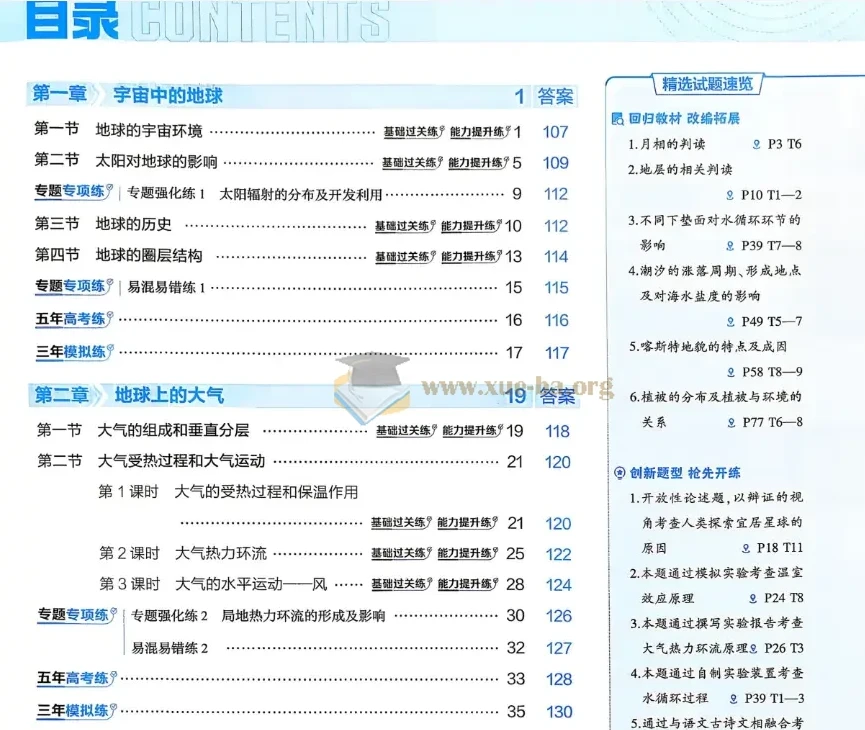This screenshot has width=865, height=730.
Task: Click the pin icon beside P49 T5—7
Action: (731, 322)
